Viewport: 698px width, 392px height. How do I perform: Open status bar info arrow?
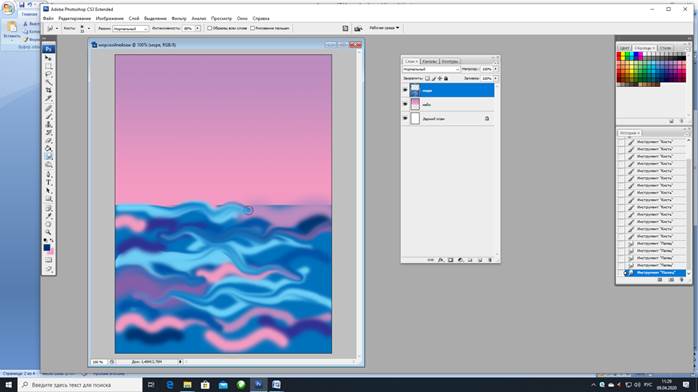[x=180, y=362]
